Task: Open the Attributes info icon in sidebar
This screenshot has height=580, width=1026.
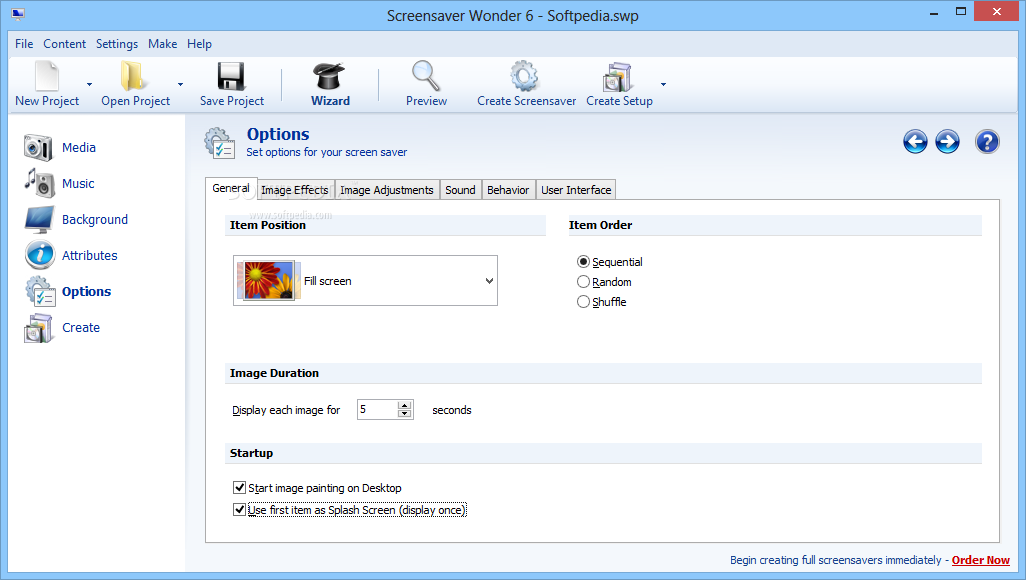Action: (x=40, y=255)
